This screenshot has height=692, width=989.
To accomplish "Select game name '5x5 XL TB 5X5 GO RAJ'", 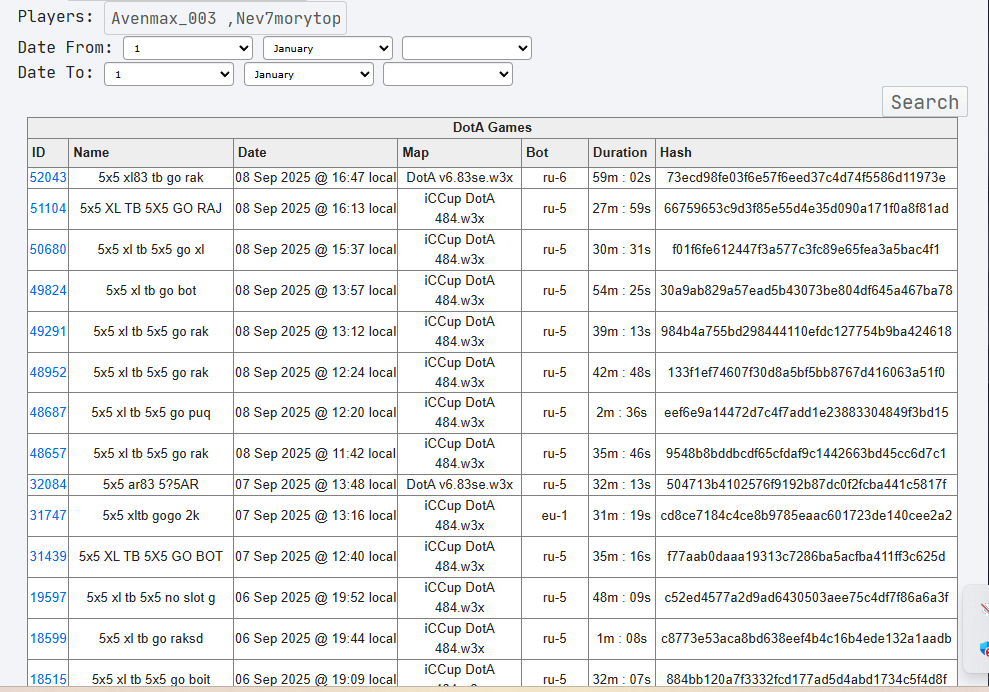I will coord(151,208).
